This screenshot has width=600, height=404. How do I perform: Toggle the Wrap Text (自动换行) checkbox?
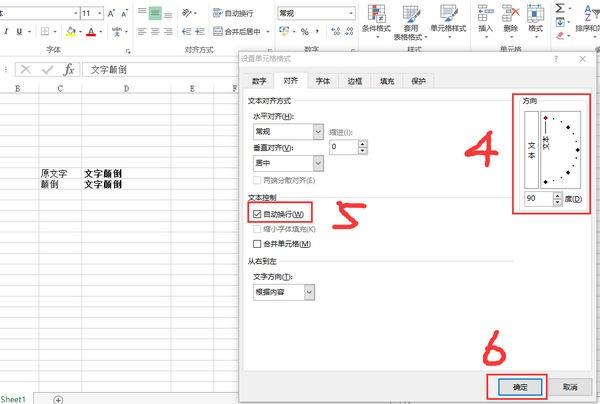pos(258,214)
